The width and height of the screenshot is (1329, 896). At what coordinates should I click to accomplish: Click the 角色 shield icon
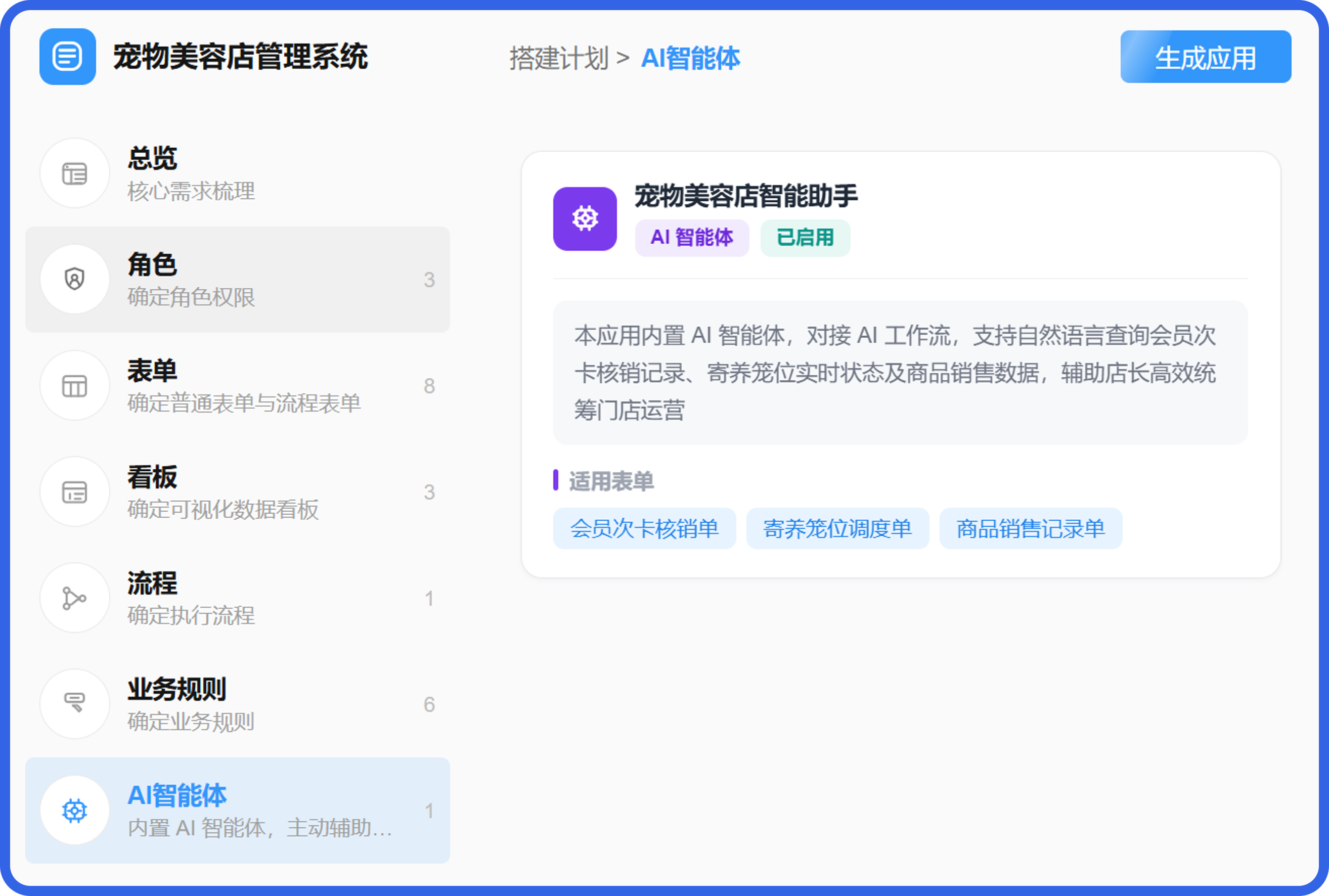point(74,280)
